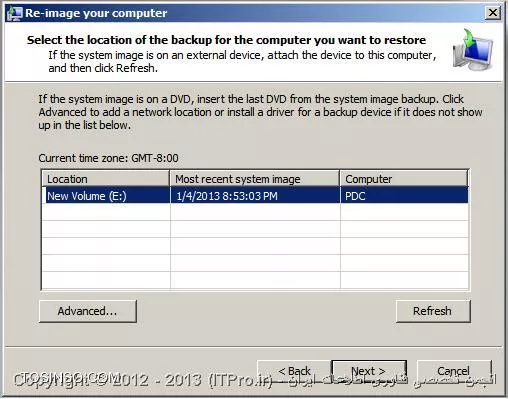This screenshot has height=399, width=508.
Task: Proceed with the Next button
Action: 369,371
